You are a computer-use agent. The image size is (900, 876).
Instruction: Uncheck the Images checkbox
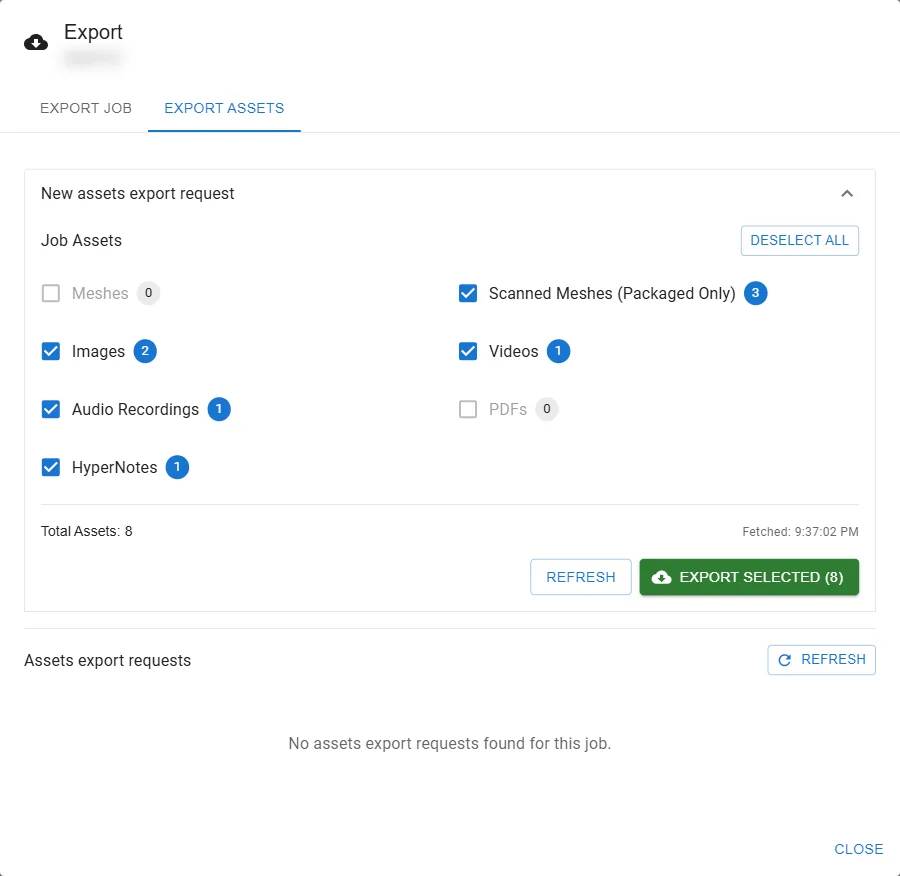pyautogui.click(x=51, y=351)
